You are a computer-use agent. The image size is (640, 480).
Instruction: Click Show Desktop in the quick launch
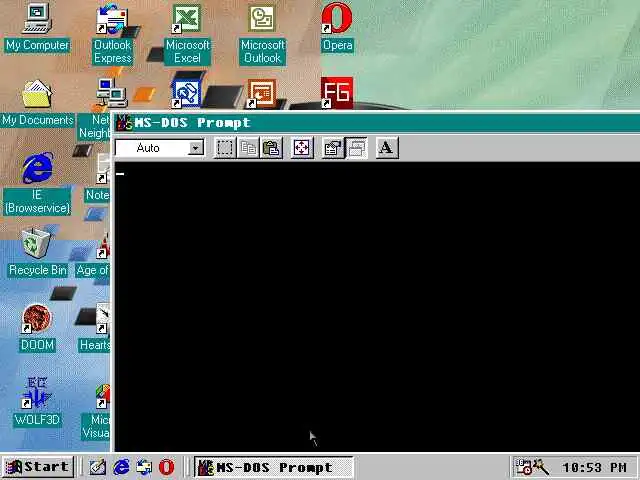(98, 467)
